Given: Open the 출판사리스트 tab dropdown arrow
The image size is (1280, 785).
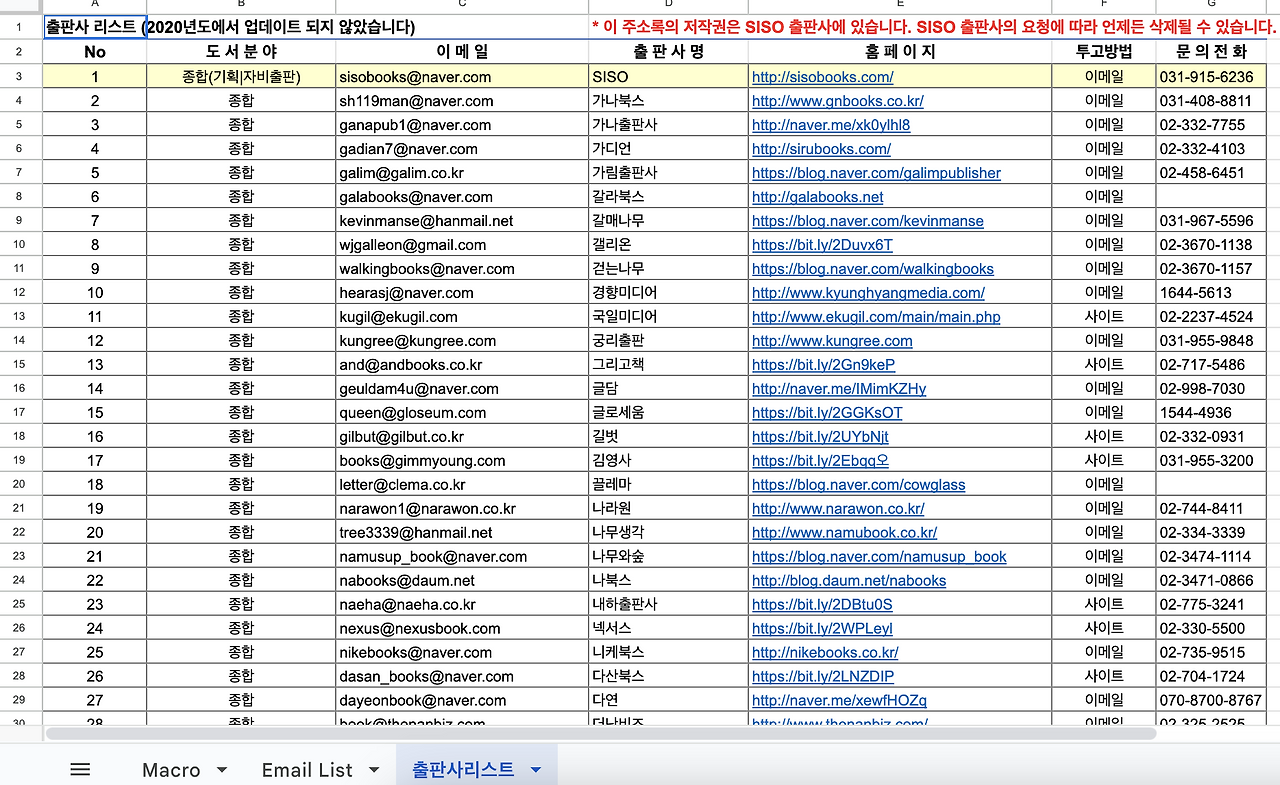Looking at the screenshot, I should click(x=536, y=770).
